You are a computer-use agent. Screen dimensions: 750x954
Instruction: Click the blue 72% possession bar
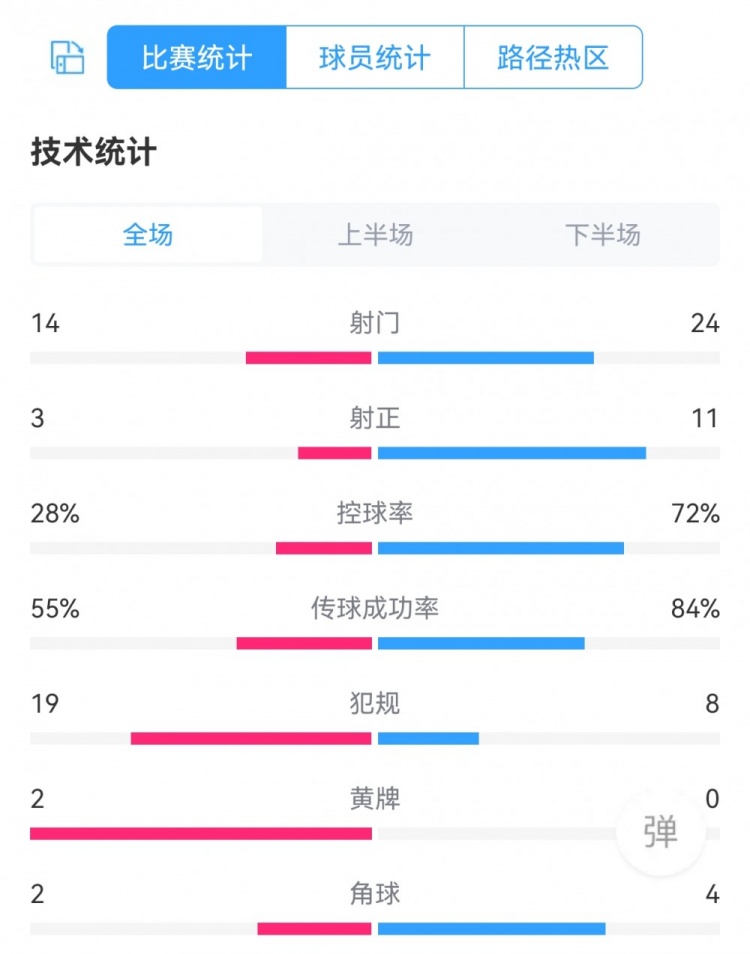click(x=500, y=548)
